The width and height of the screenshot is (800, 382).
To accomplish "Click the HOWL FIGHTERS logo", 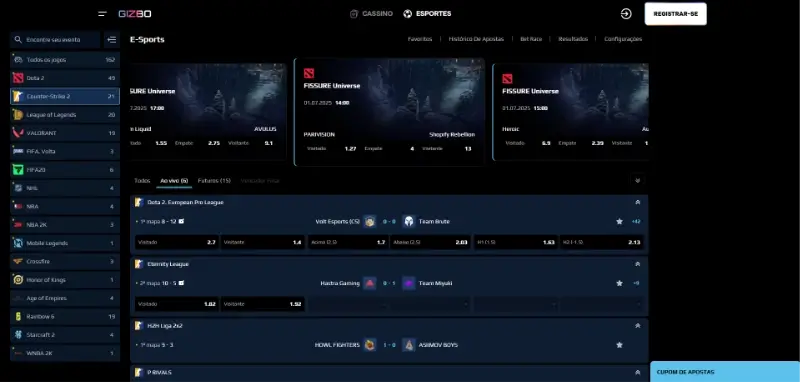I will click(x=370, y=345).
